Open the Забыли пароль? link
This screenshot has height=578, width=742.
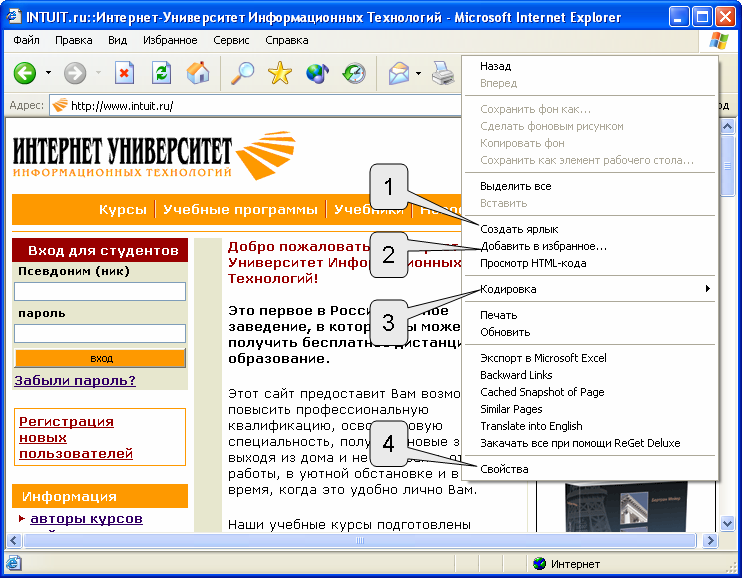75,380
